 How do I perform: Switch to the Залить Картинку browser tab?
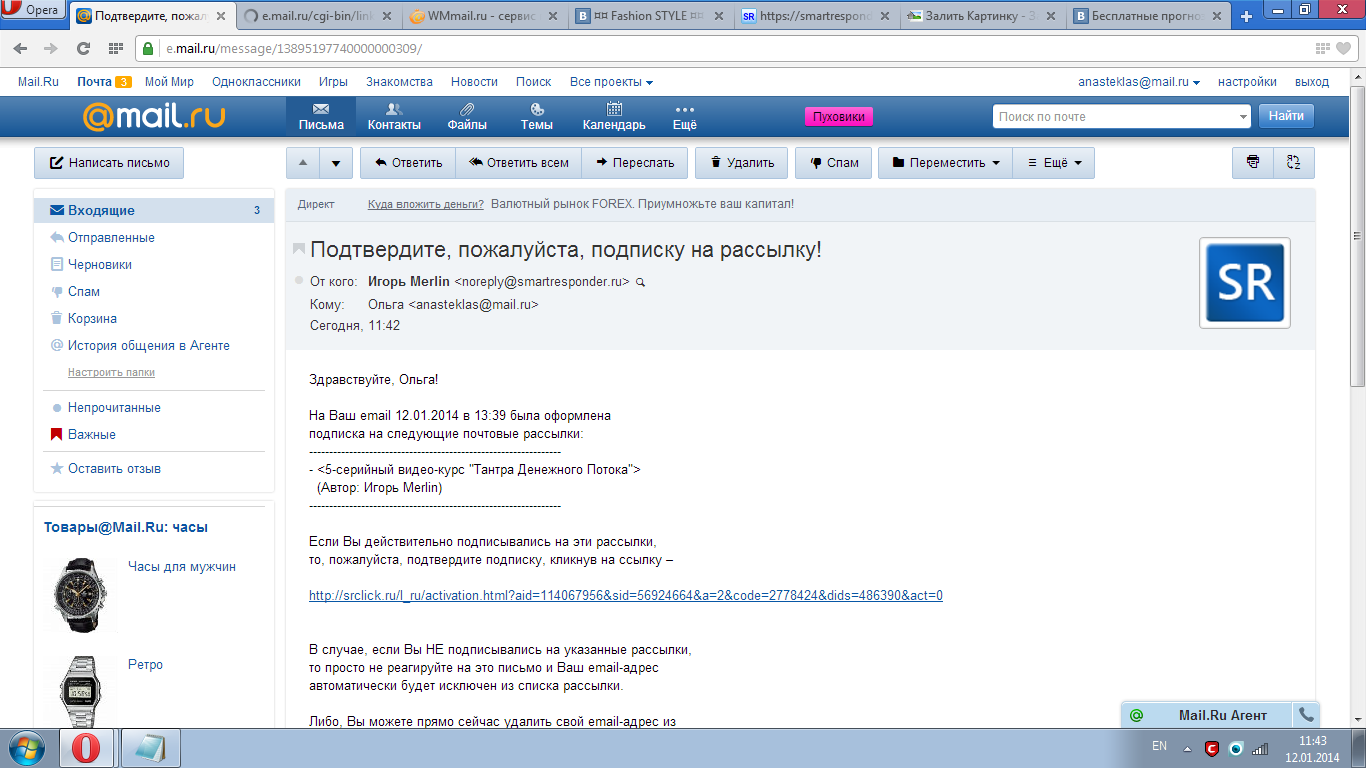pos(982,17)
